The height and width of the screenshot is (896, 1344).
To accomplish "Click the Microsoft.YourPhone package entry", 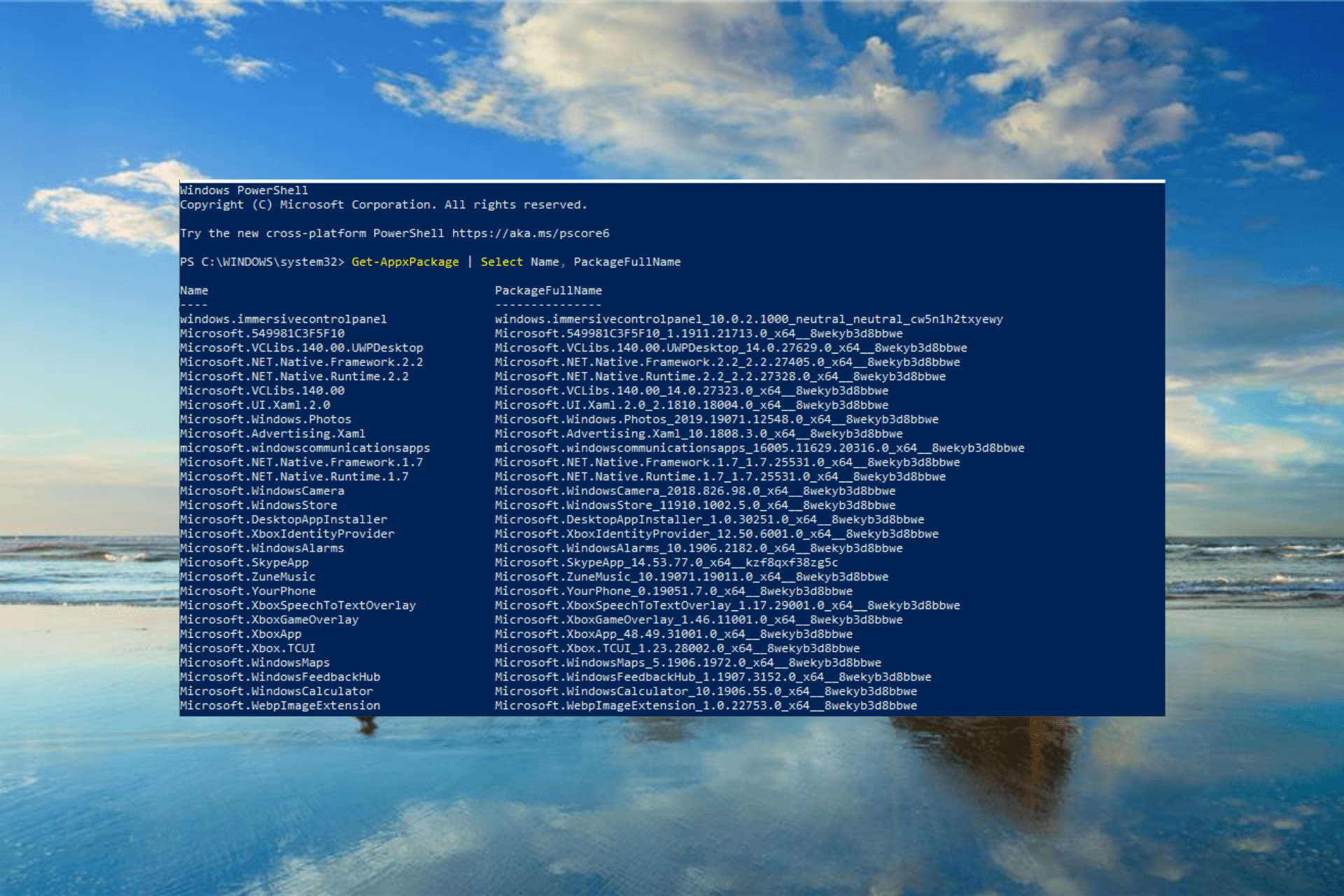I will 247,591.
